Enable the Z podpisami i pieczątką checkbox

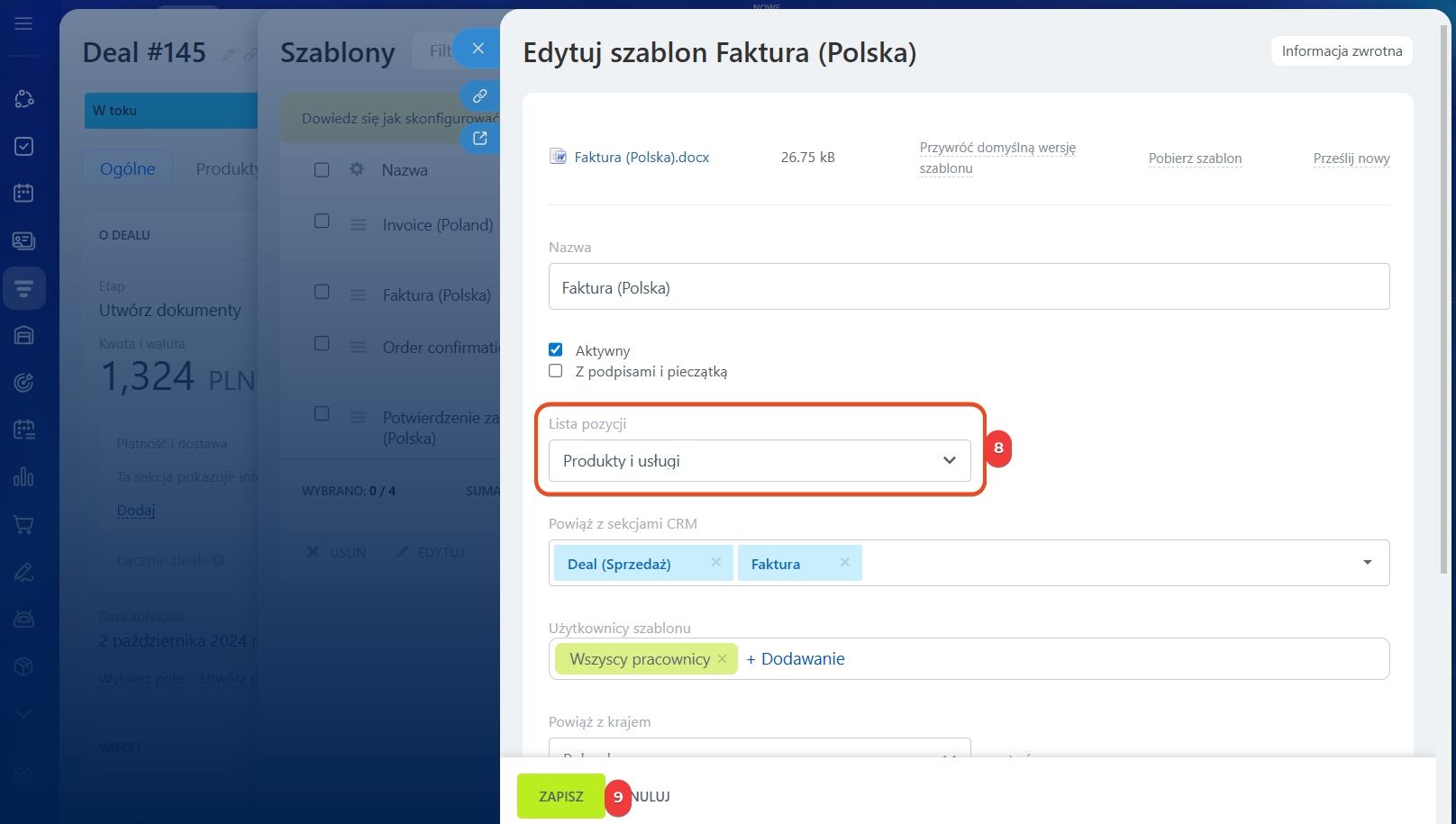556,371
